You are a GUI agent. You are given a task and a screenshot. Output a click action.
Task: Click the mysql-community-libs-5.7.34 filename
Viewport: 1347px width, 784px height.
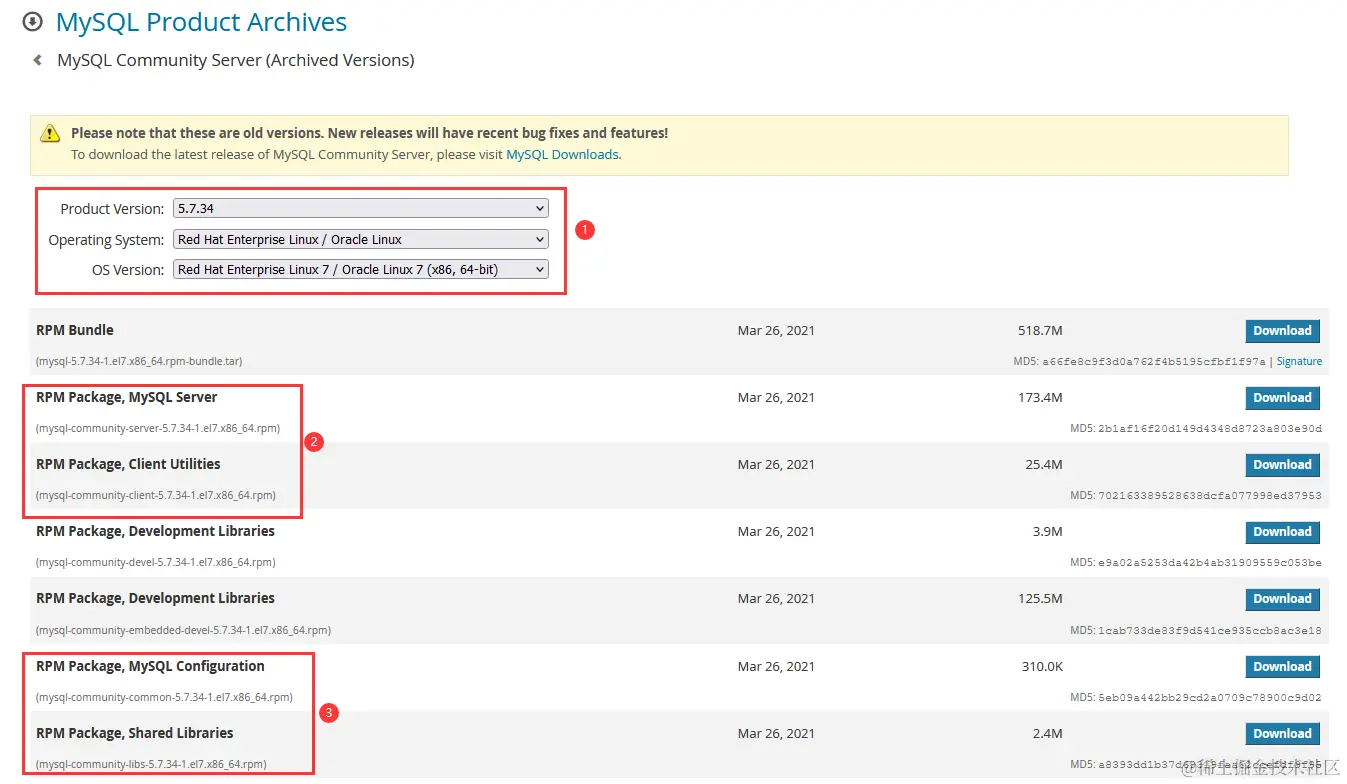click(x=151, y=764)
